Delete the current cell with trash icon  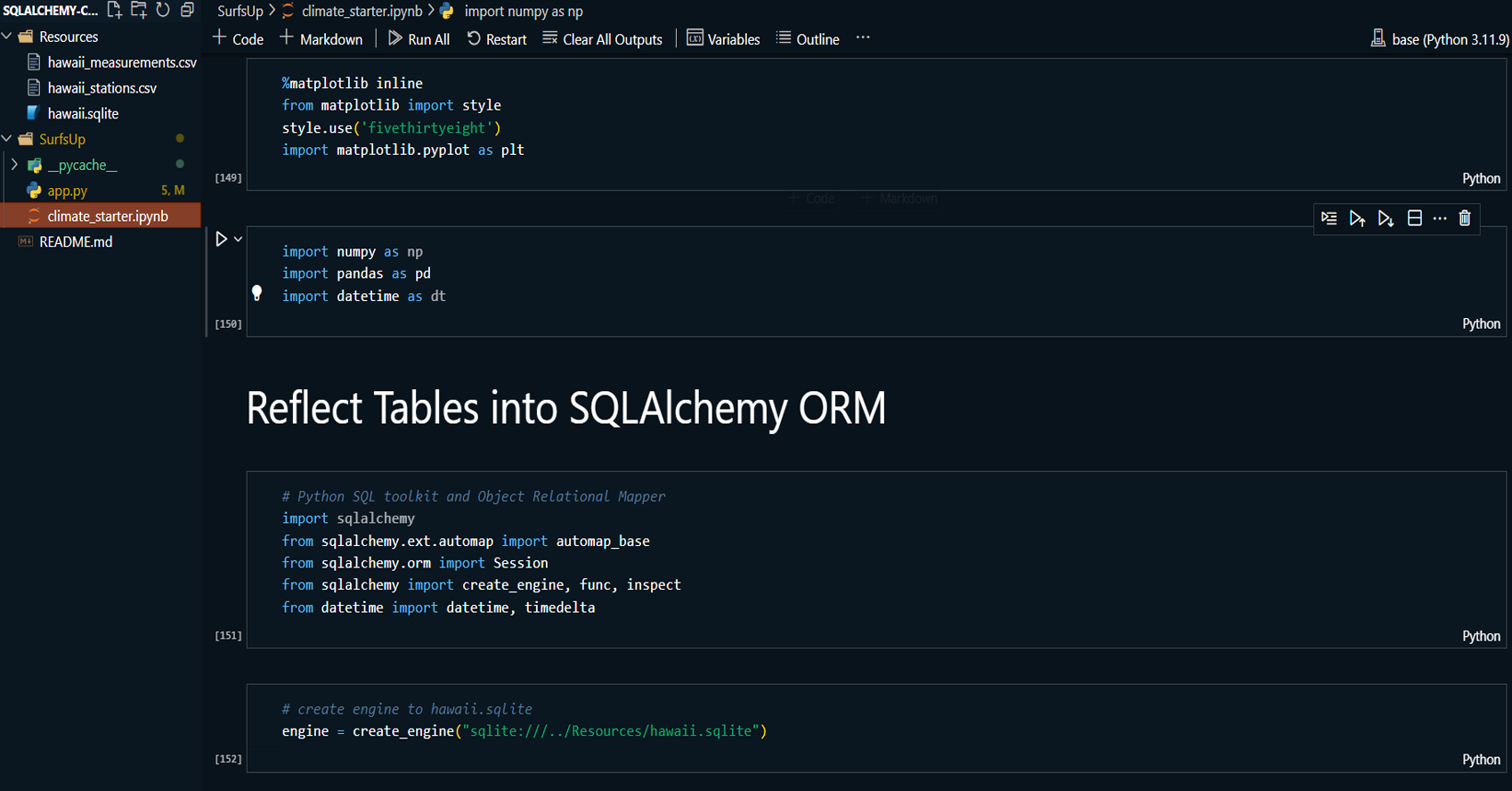coord(1465,218)
